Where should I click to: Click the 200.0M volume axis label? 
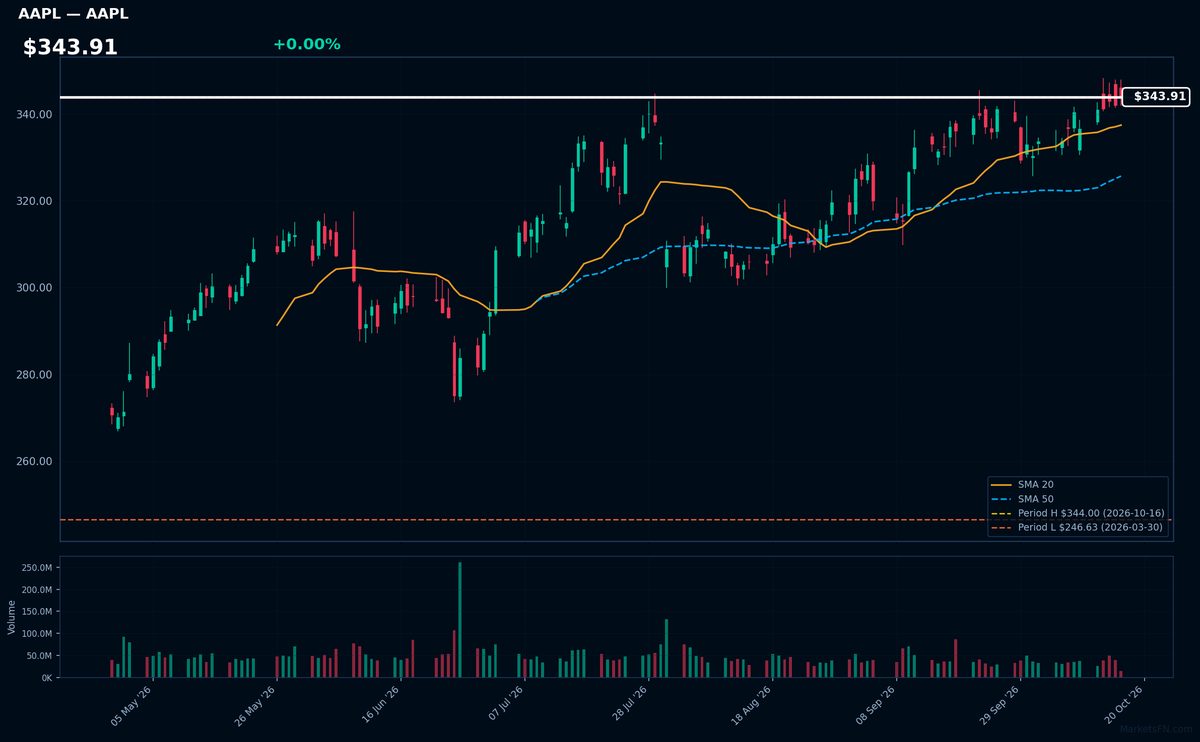coord(37,590)
